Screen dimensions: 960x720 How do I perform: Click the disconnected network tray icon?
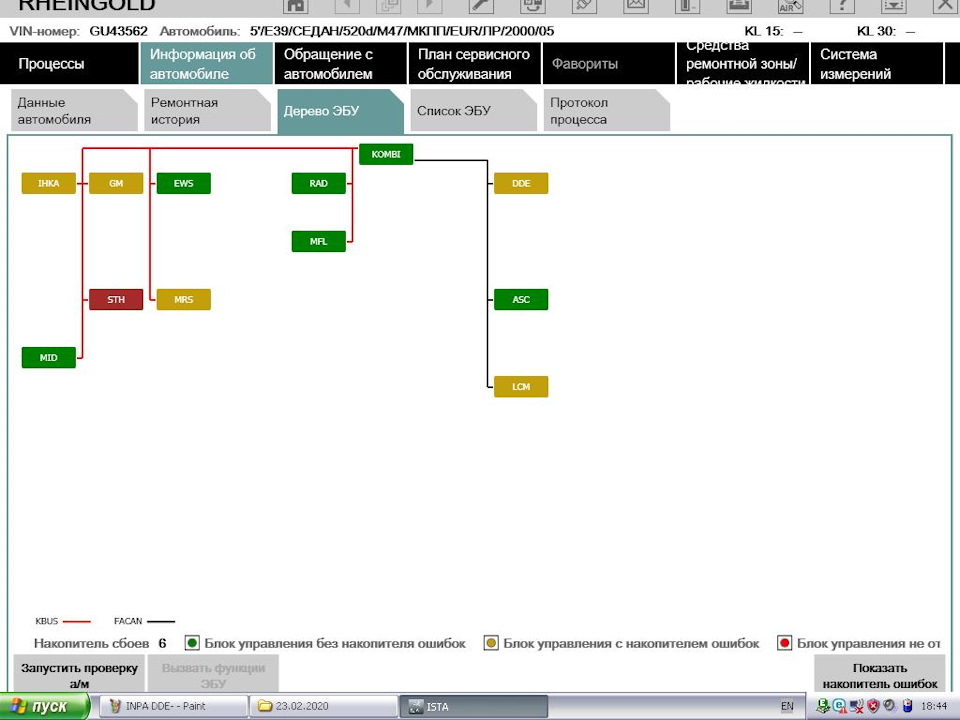point(856,706)
